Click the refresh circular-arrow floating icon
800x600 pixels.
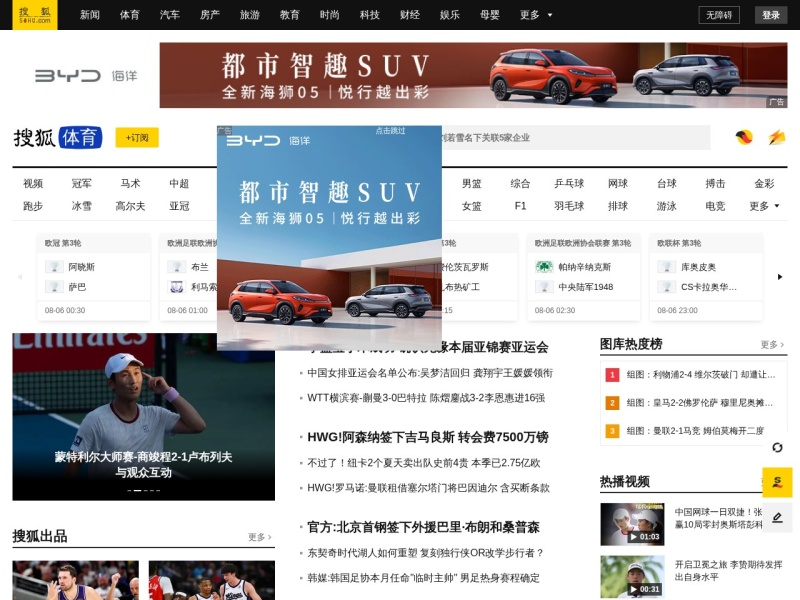(777, 447)
